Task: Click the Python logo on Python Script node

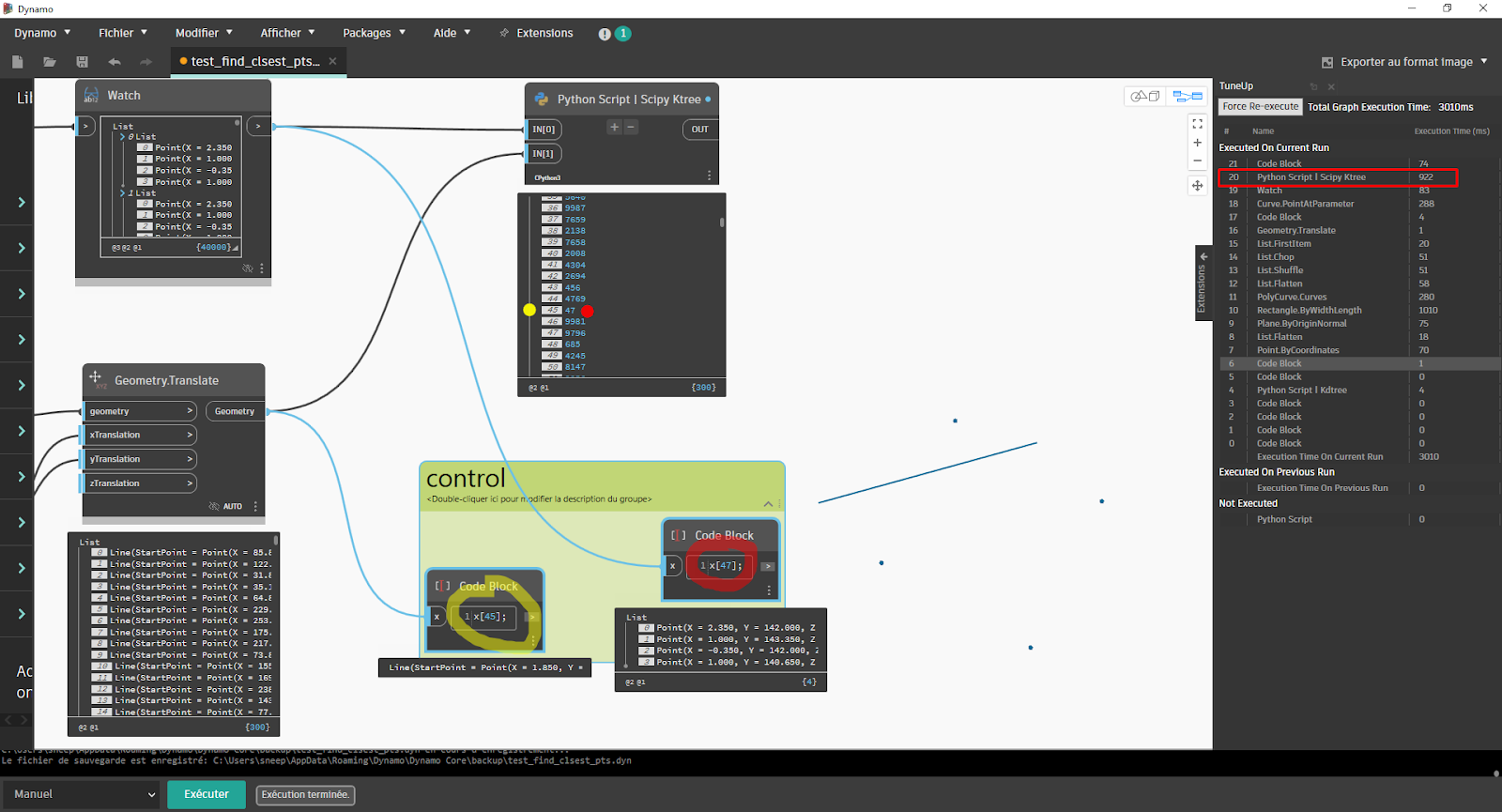Action: point(542,99)
